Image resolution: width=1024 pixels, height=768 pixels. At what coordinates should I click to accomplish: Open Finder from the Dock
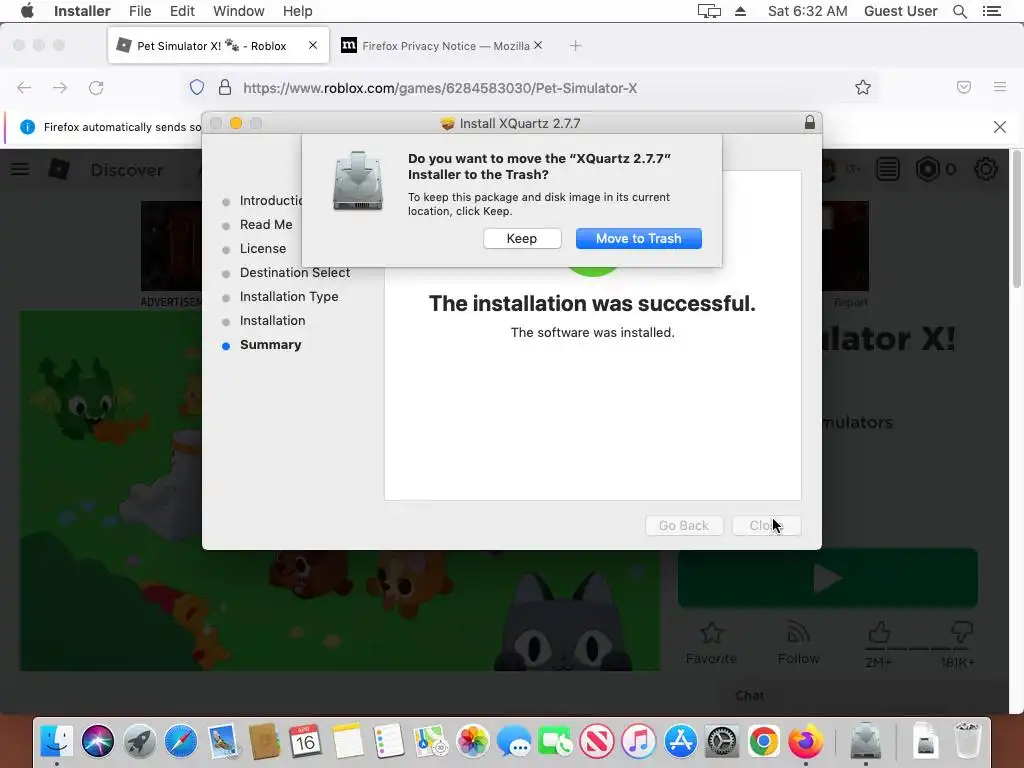coord(57,741)
